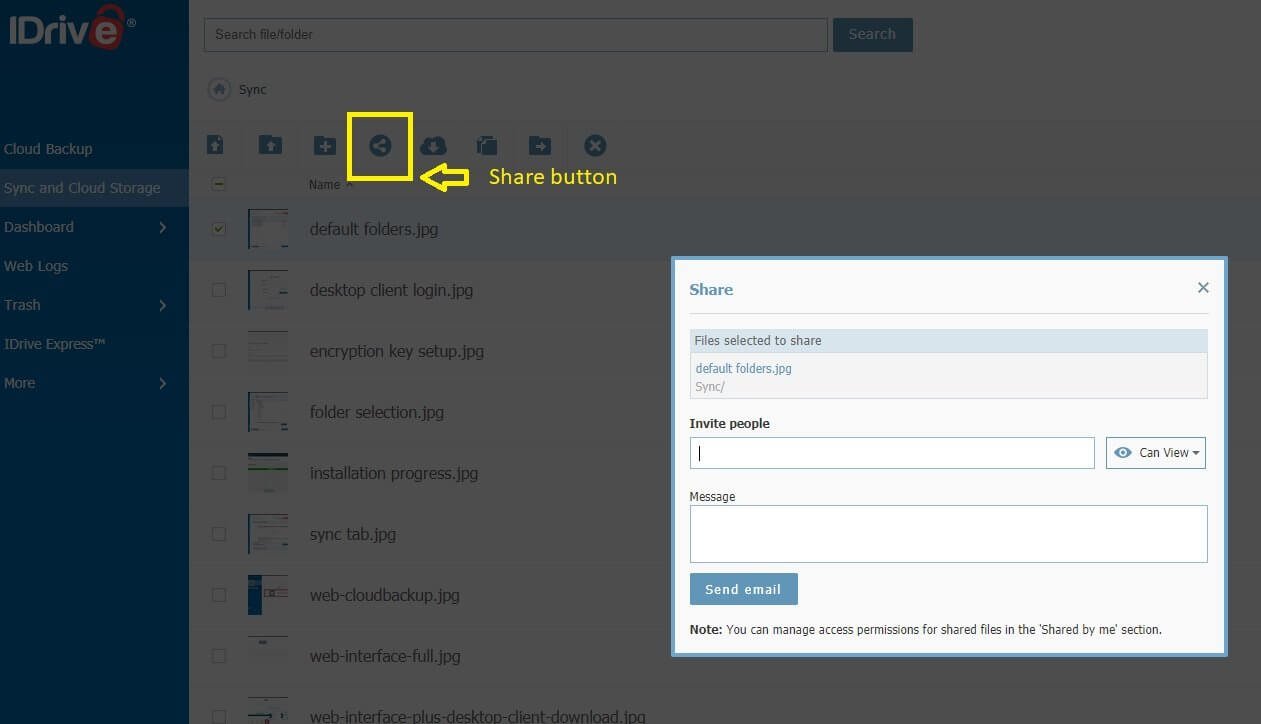Click the file name default folders.jpg in the list
Screen dimensions: 1261x724
click(x=374, y=229)
